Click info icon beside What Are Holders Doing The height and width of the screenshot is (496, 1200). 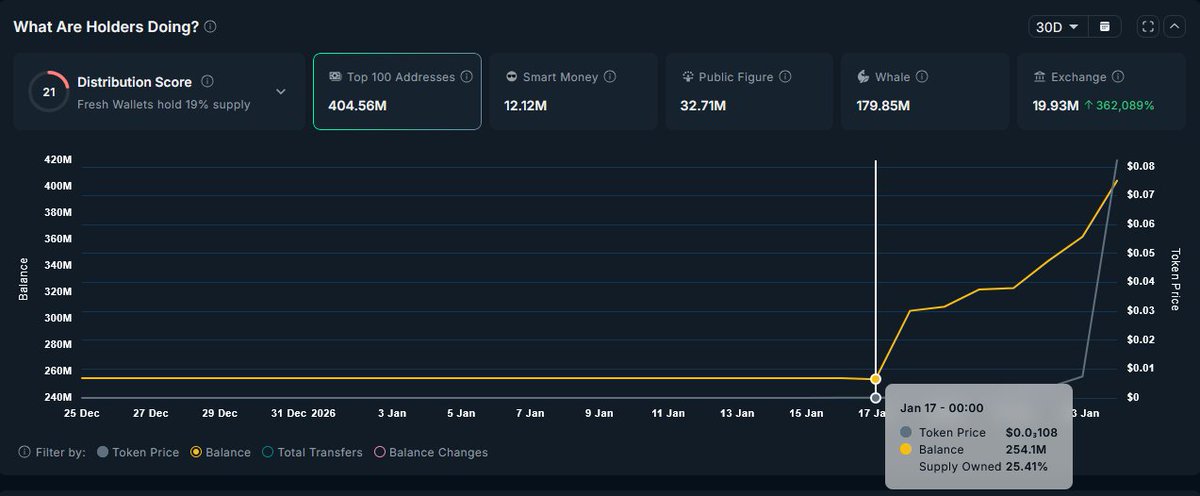pyautogui.click(x=210, y=27)
